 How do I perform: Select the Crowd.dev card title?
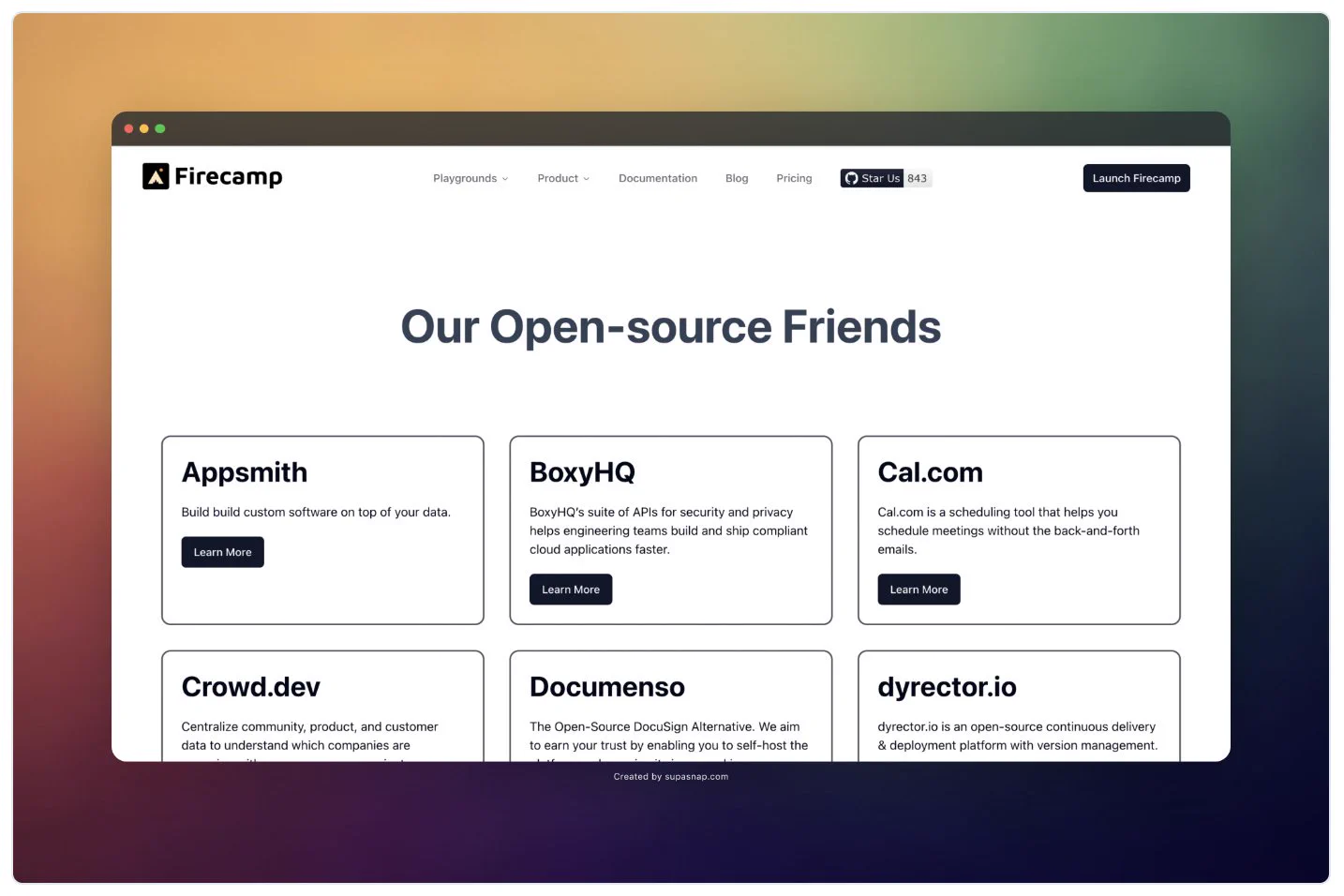coord(251,687)
